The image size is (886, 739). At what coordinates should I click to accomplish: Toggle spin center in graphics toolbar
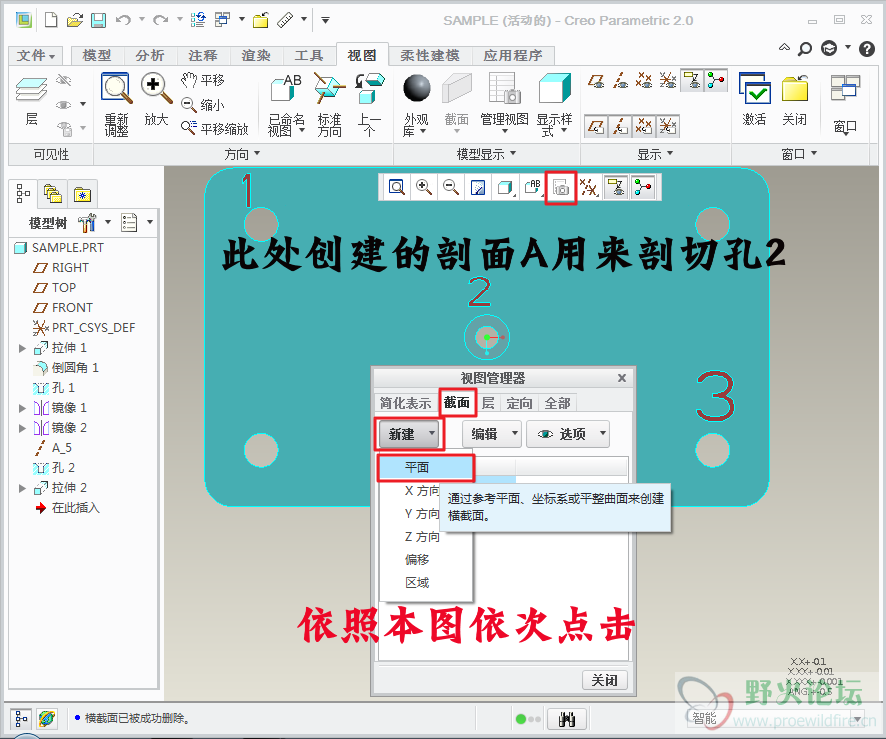click(x=644, y=188)
